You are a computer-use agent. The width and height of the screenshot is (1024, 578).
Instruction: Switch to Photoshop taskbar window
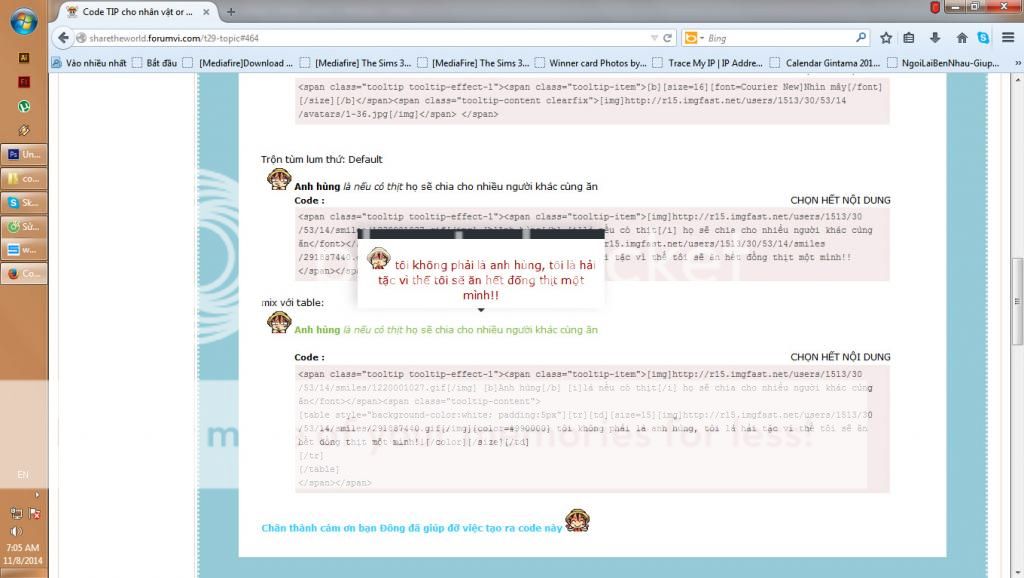coord(24,154)
